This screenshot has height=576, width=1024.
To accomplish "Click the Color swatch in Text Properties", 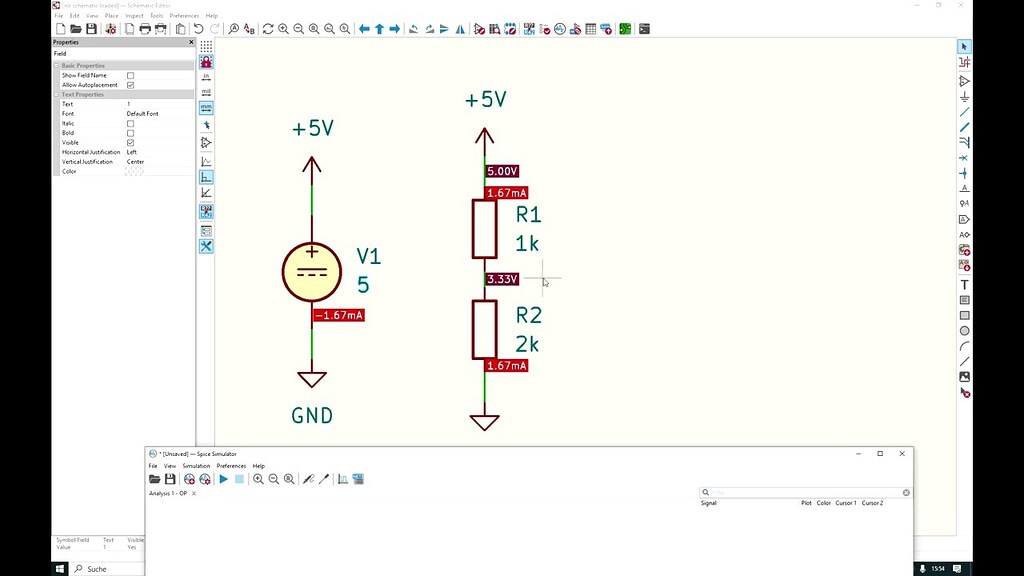I will point(134,172).
